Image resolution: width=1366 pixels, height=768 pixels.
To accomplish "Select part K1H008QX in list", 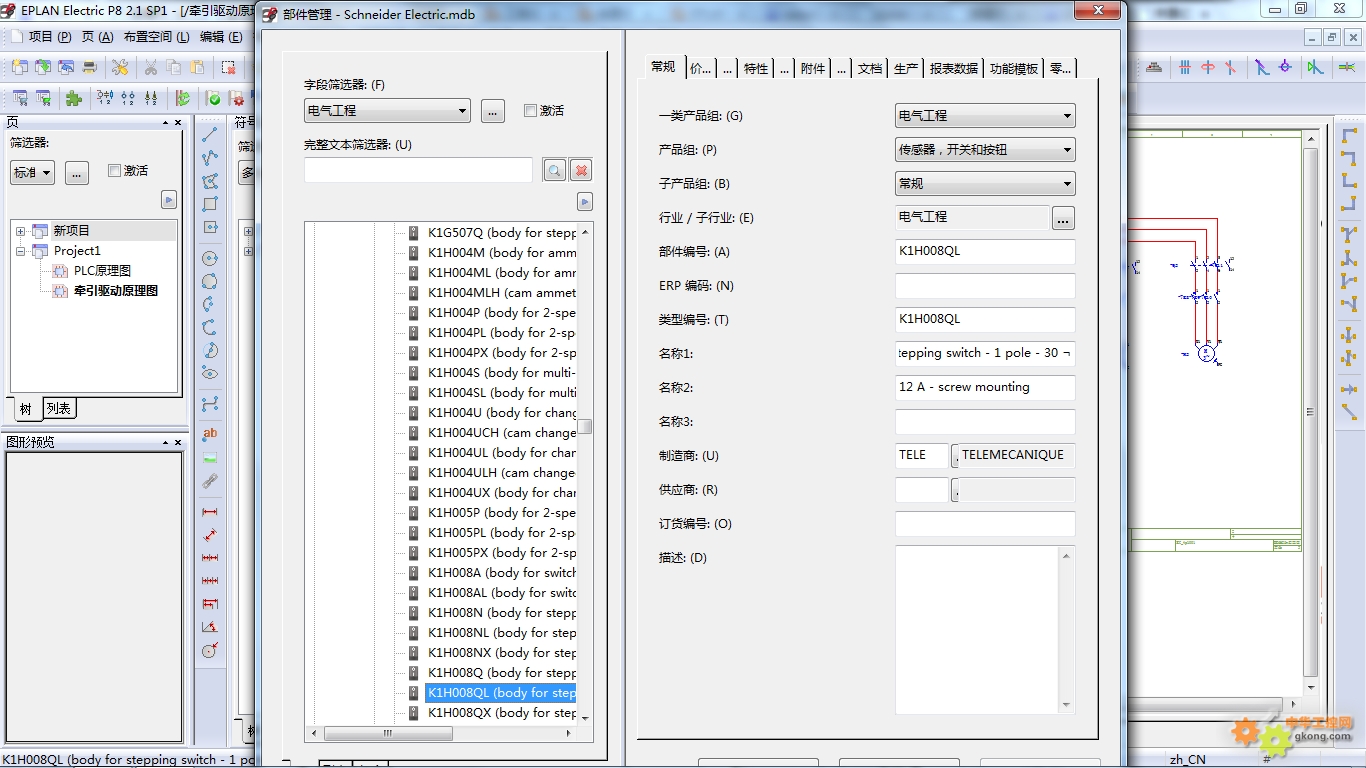I will pos(501,713).
